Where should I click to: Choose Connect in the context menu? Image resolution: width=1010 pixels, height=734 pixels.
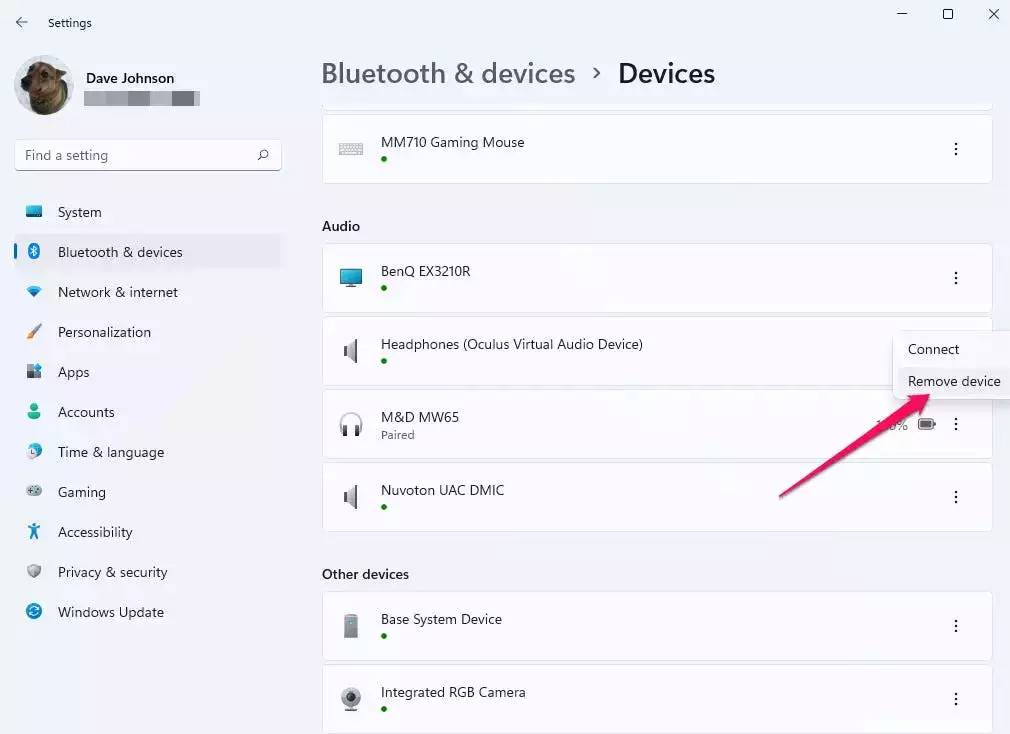933,349
